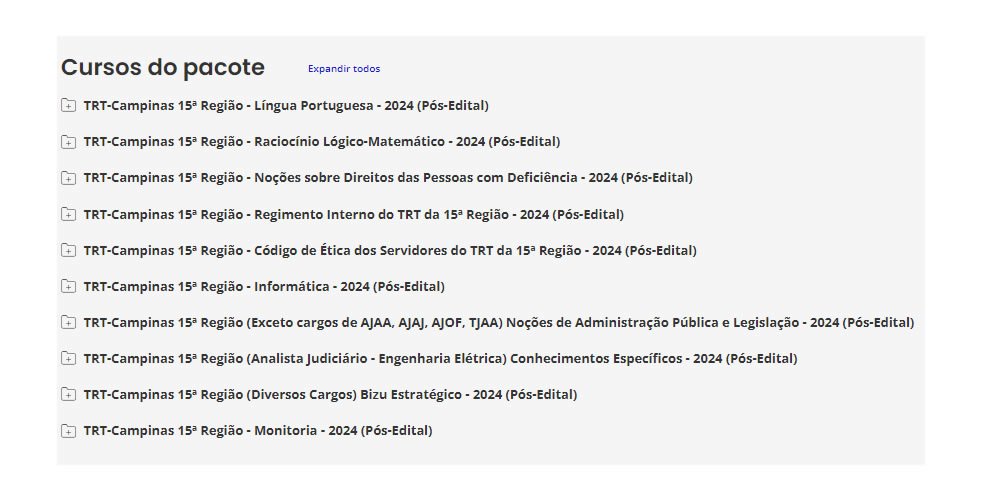Expand the Língua Portuguesa course title
This screenshot has height=500, width=981.
point(286,105)
